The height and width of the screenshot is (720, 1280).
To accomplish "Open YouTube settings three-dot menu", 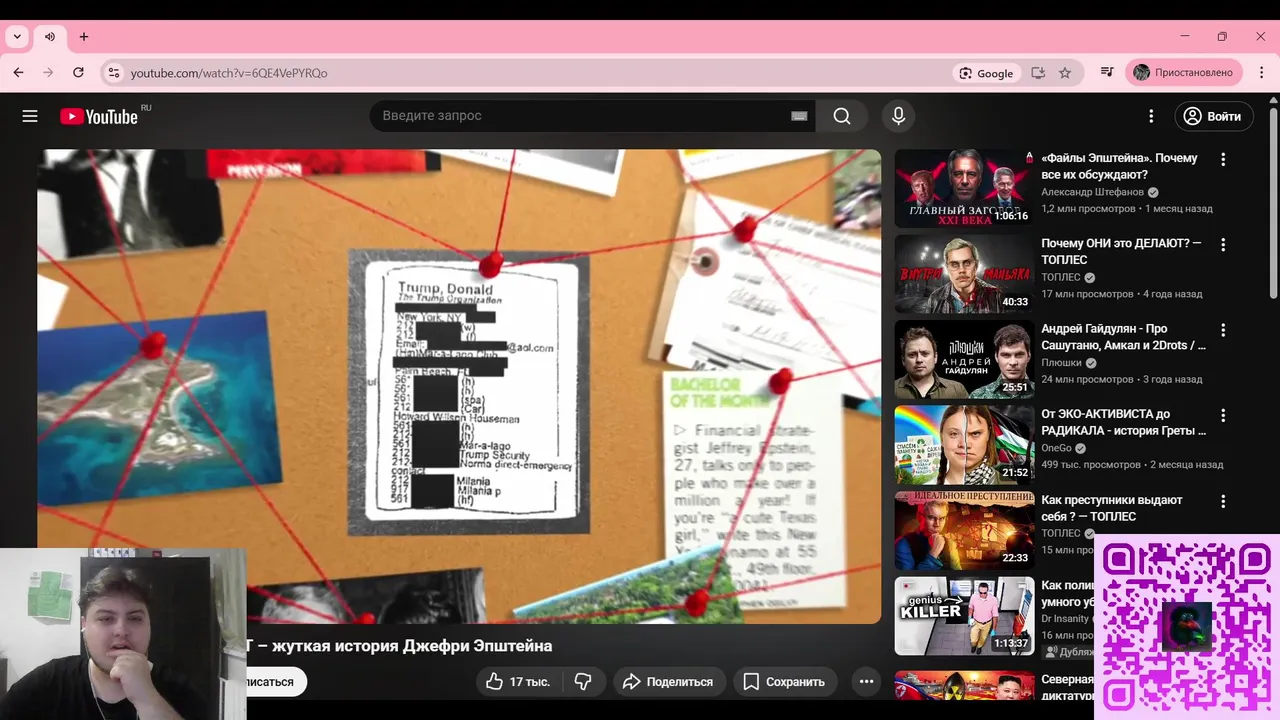I will (1151, 116).
